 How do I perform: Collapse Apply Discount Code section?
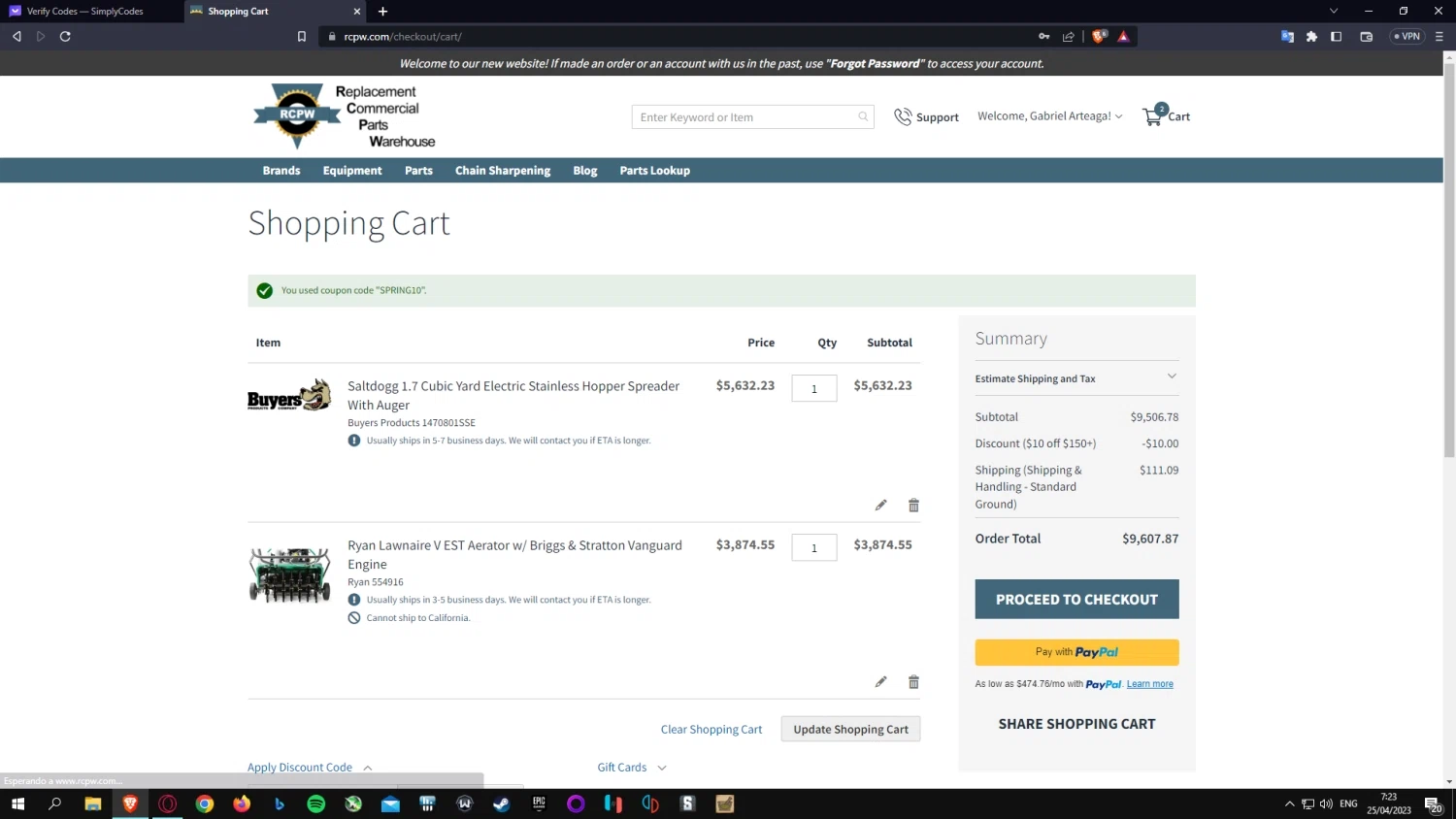click(310, 767)
